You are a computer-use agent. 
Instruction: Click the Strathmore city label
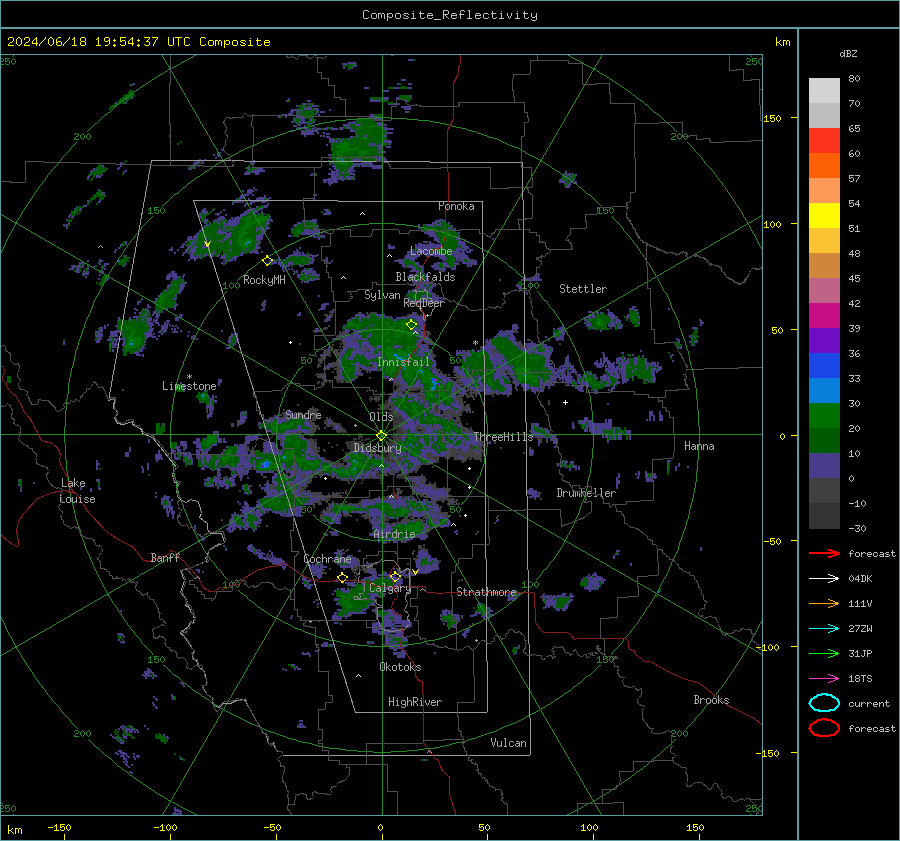point(487,592)
